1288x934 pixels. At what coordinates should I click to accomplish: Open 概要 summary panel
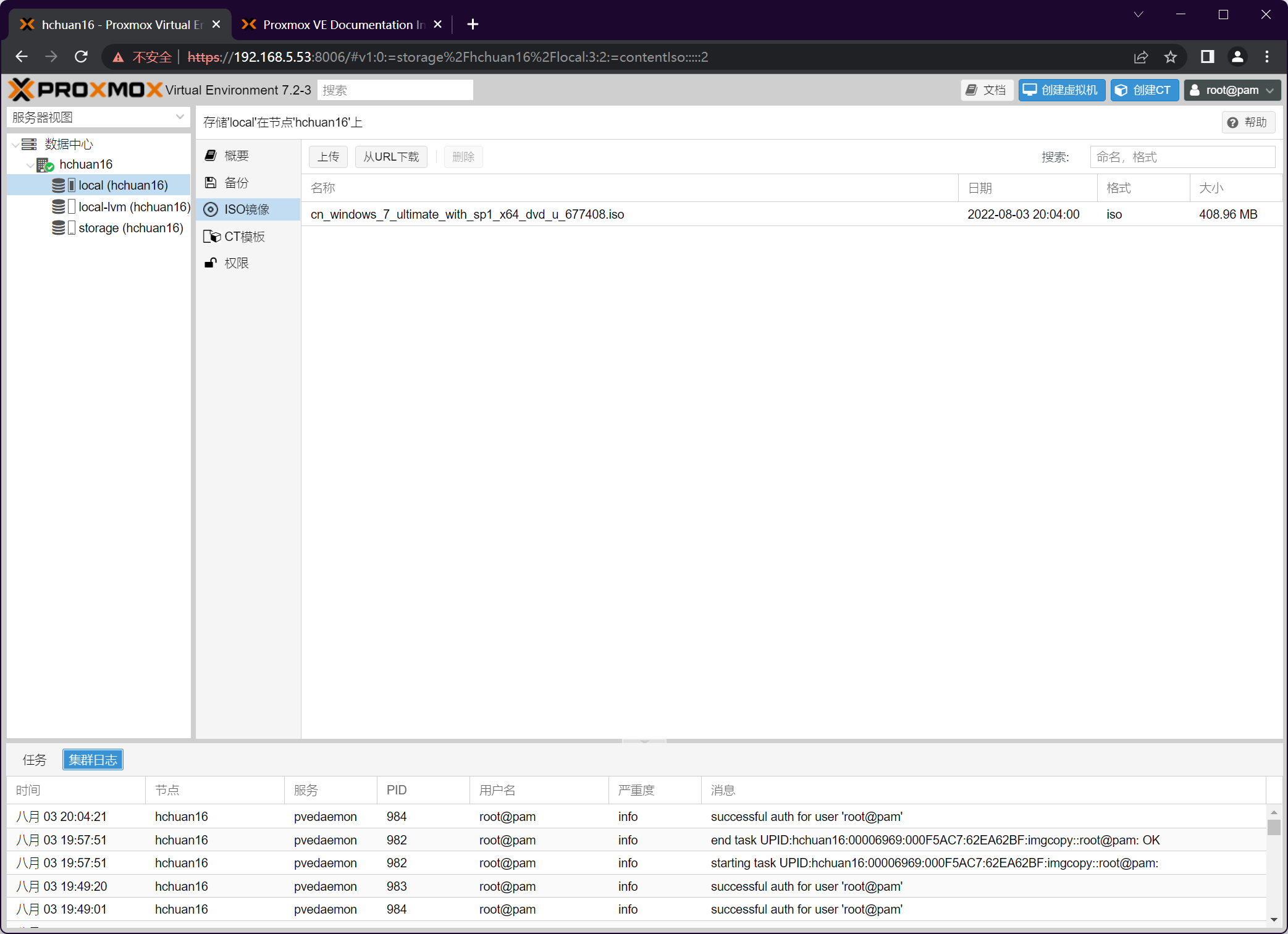pos(236,156)
